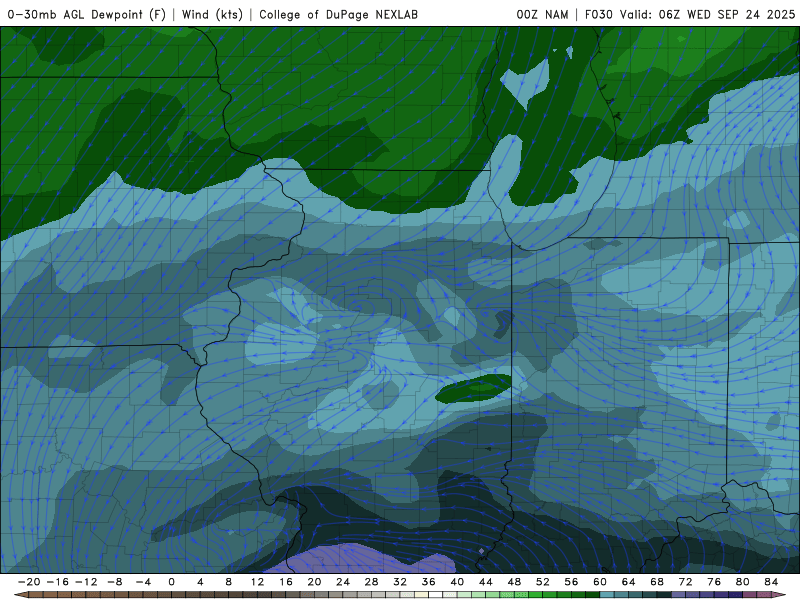This screenshot has height=600, width=800.
Task: Click the 'F030 Valid: 06Z WED SEP 24 2025' text
Action: click(x=690, y=14)
